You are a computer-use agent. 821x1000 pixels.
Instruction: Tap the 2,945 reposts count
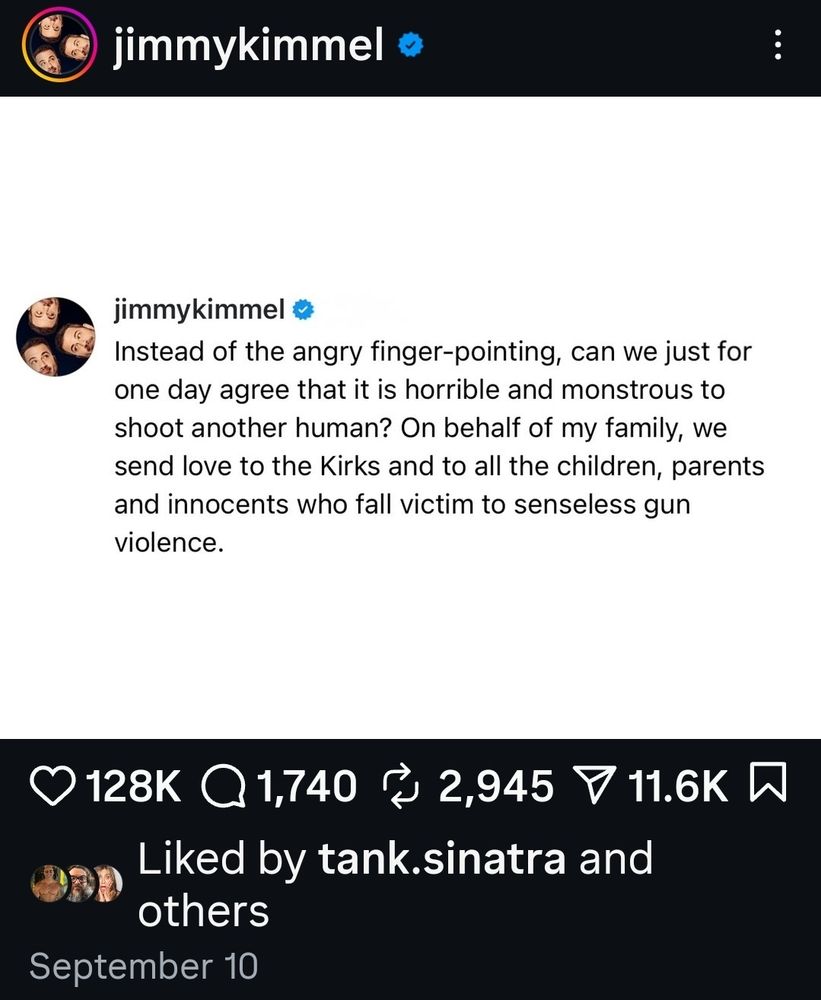pyautogui.click(x=496, y=786)
